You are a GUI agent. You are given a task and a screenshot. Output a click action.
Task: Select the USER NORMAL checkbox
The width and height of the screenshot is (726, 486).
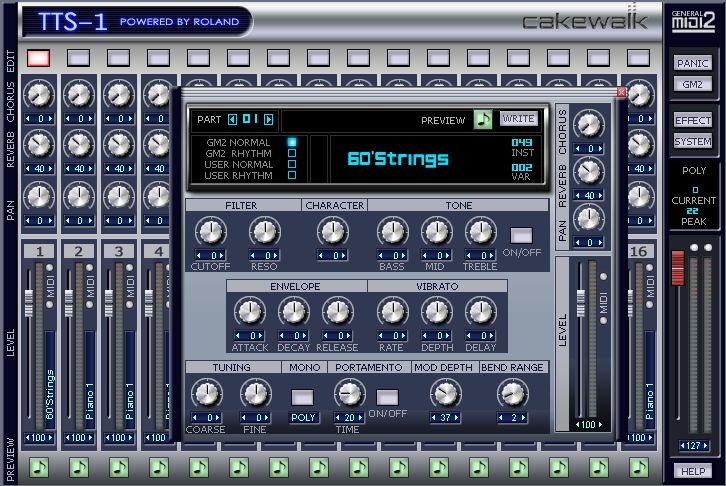292,164
